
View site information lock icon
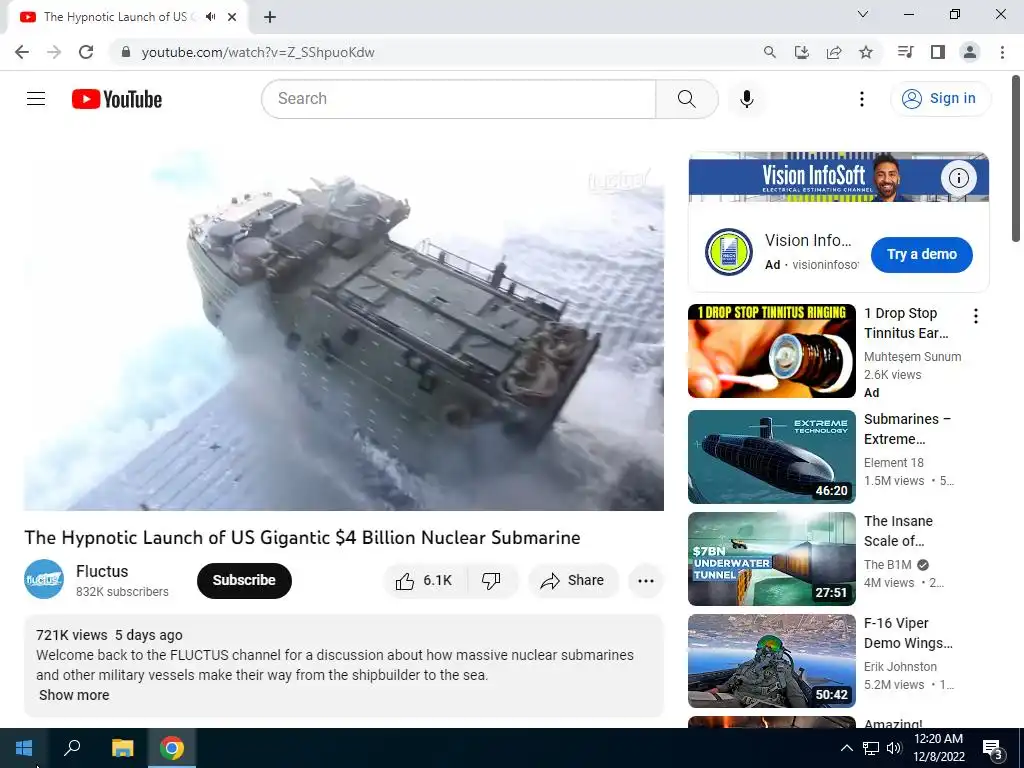tap(127, 52)
